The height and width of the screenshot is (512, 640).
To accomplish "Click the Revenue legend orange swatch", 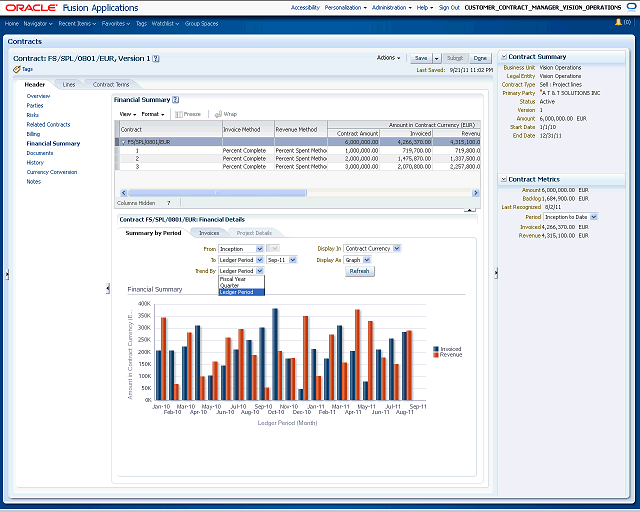I will tap(436, 355).
